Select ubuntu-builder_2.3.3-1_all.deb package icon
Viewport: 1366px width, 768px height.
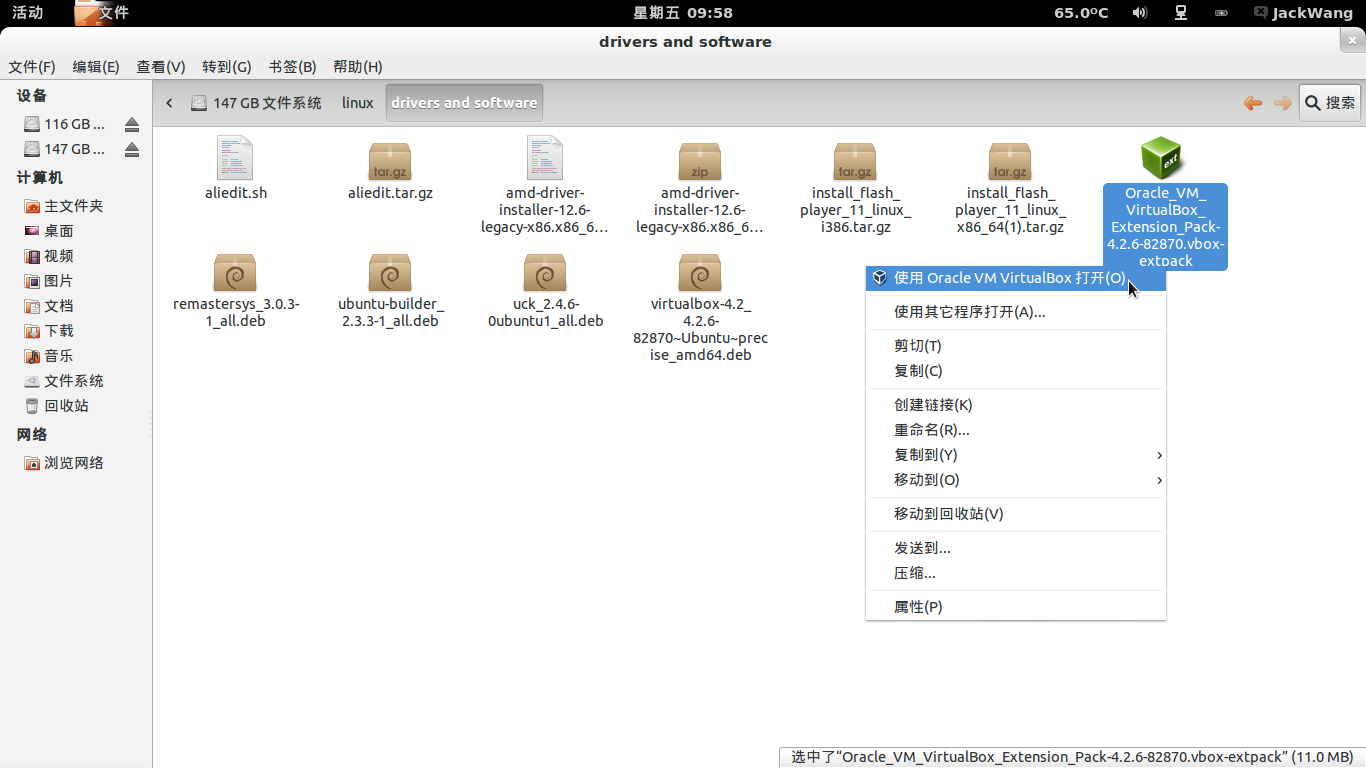390,272
